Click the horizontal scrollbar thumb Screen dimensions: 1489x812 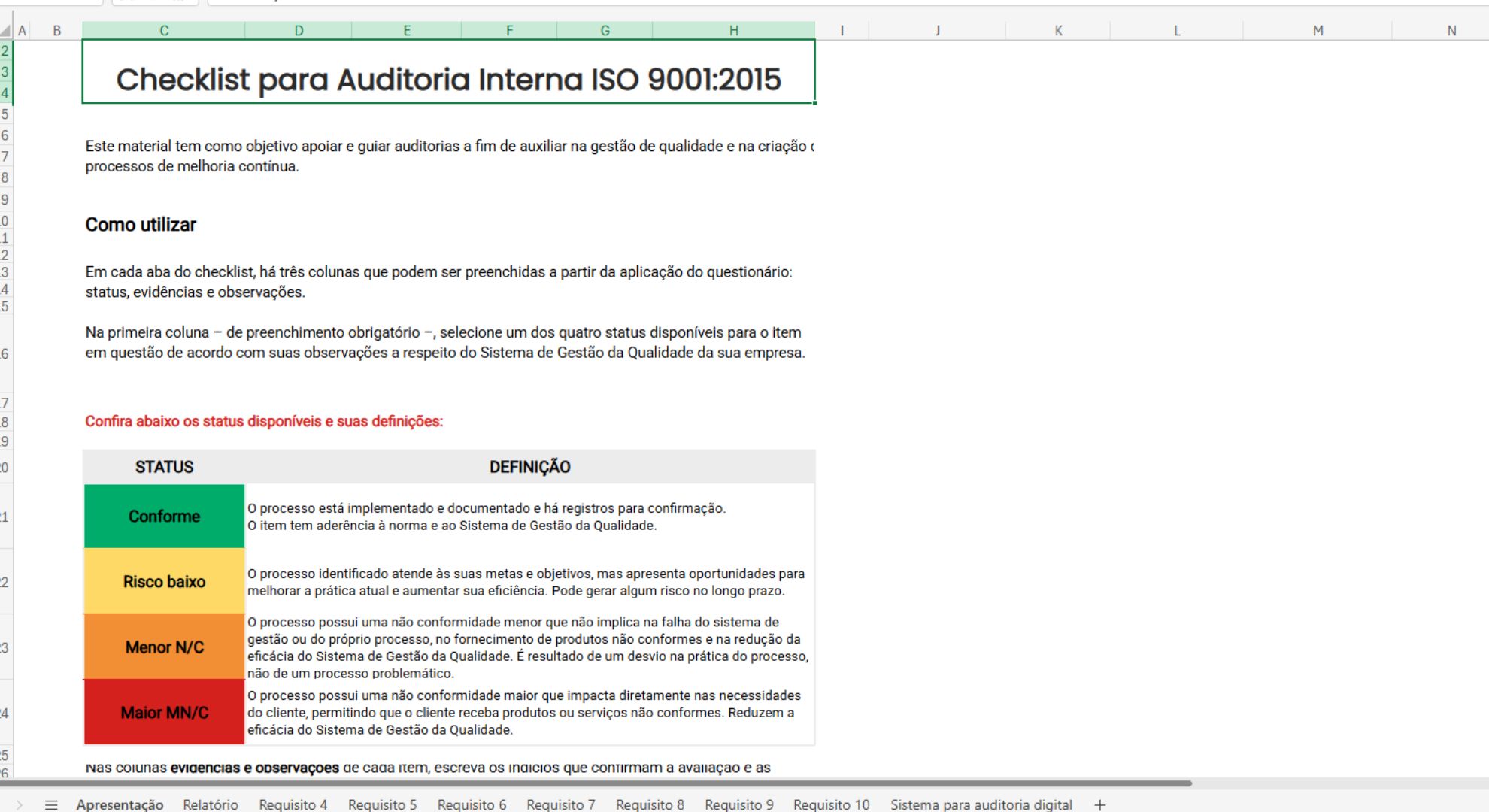click(596, 783)
